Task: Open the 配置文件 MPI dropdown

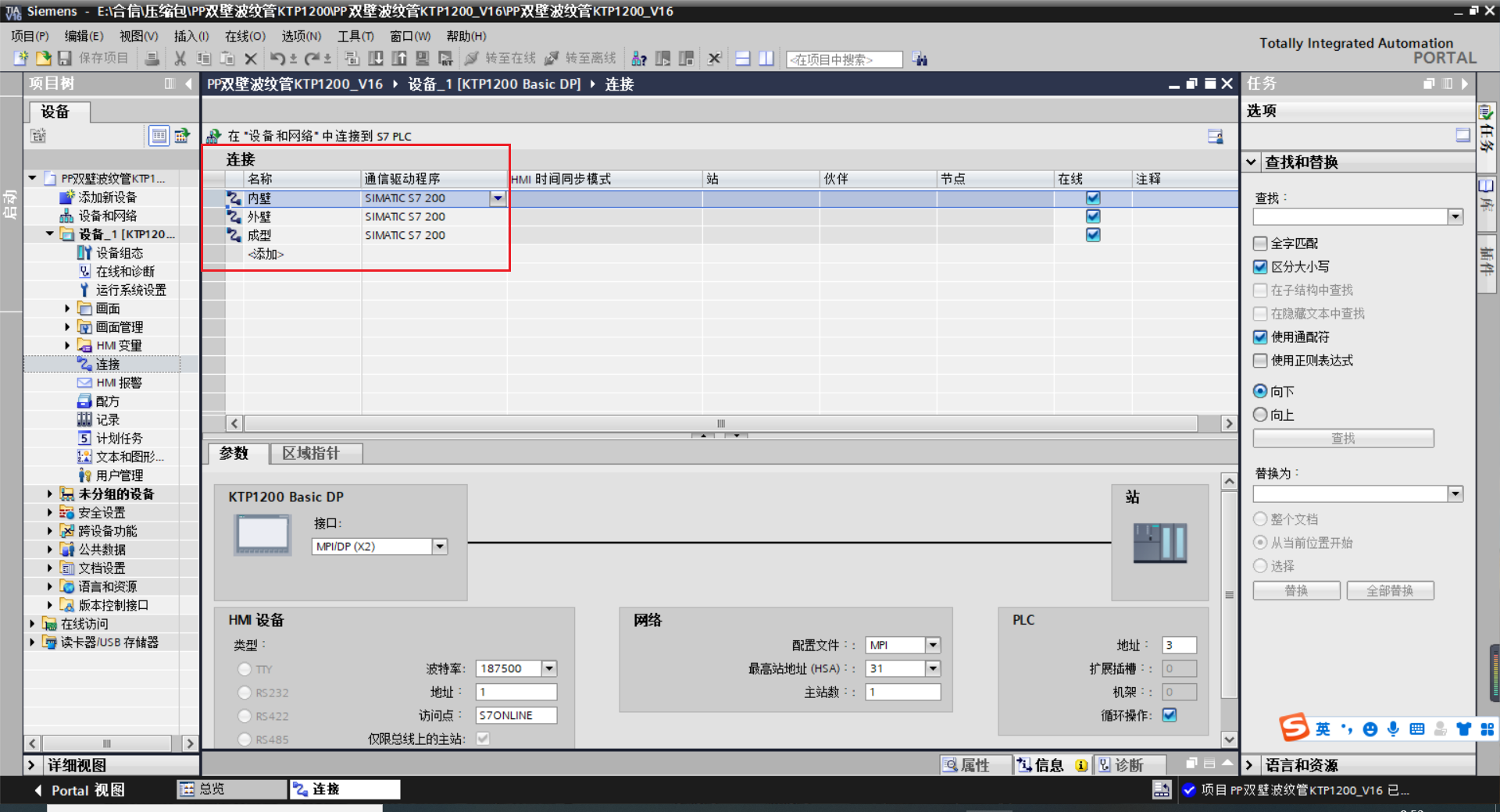Action: coord(933,645)
